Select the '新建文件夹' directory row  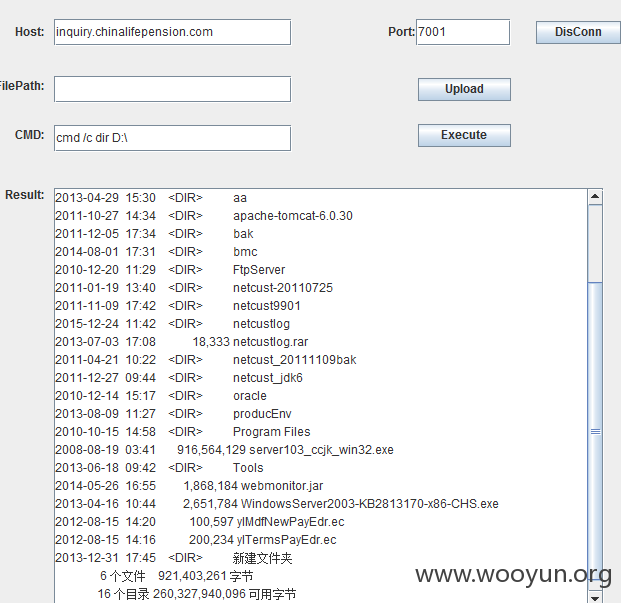coord(173,558)
